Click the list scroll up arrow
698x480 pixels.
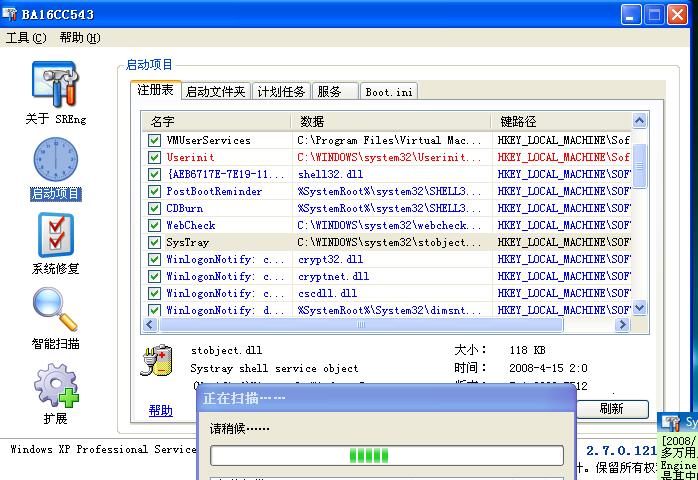pos(640,120)
